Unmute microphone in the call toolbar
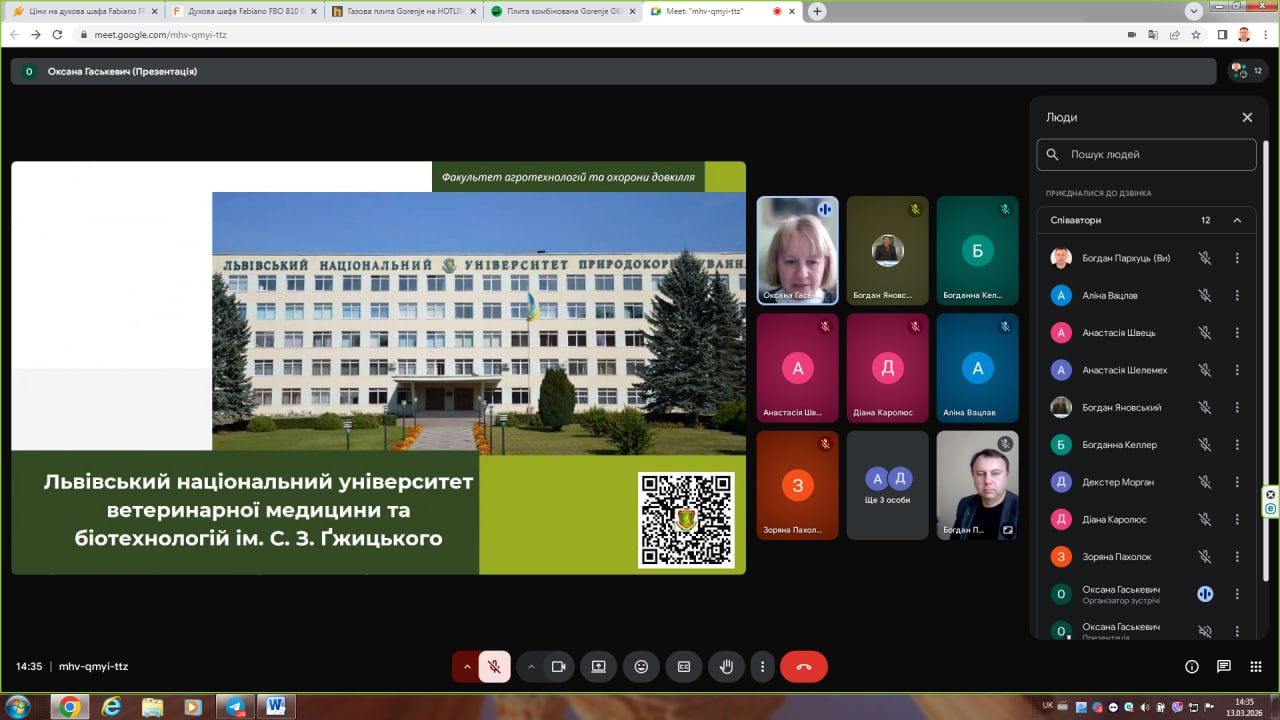 (x=494, y=667)
